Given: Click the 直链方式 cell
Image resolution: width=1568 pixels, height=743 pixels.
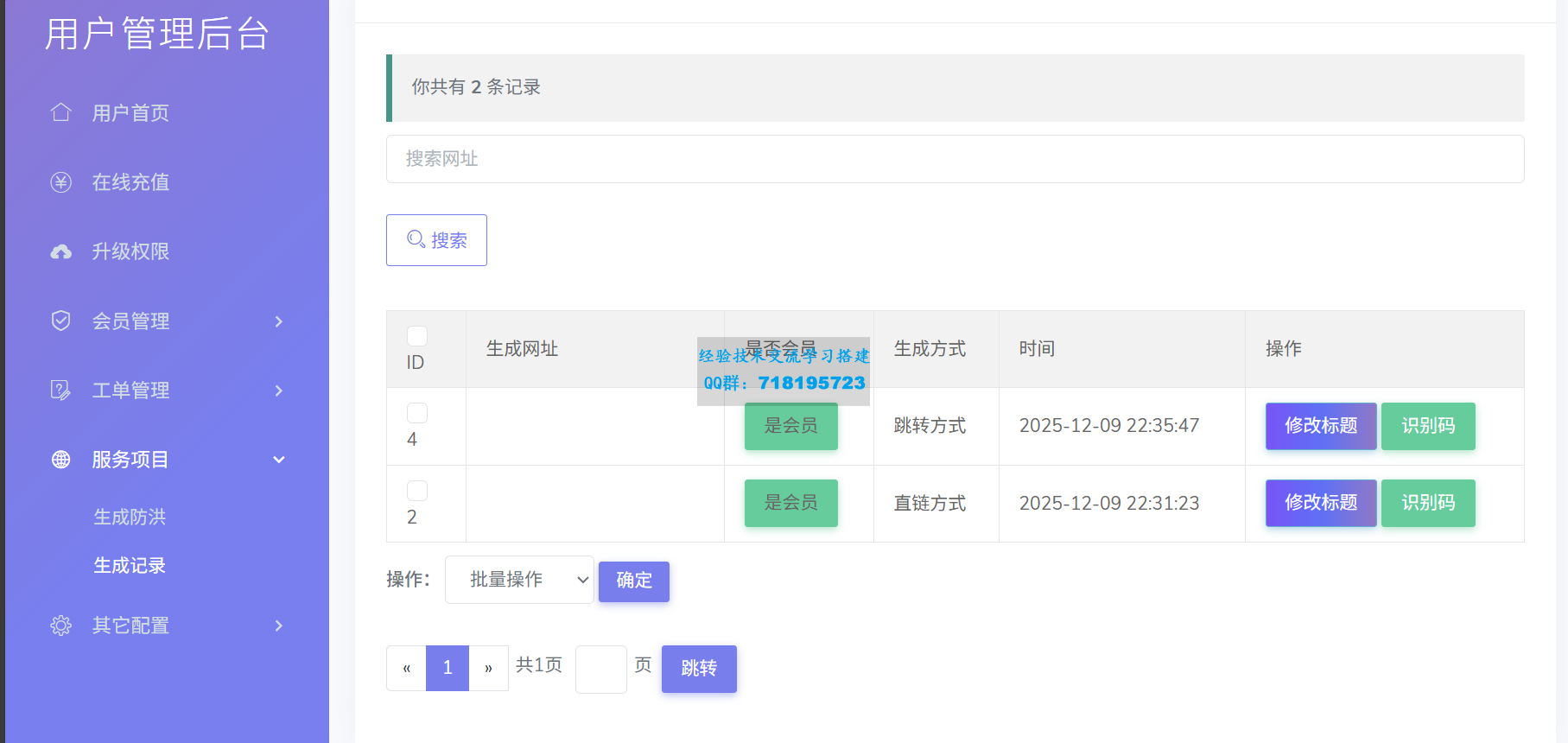Looking at the screenshot, I should click(930, 504).
